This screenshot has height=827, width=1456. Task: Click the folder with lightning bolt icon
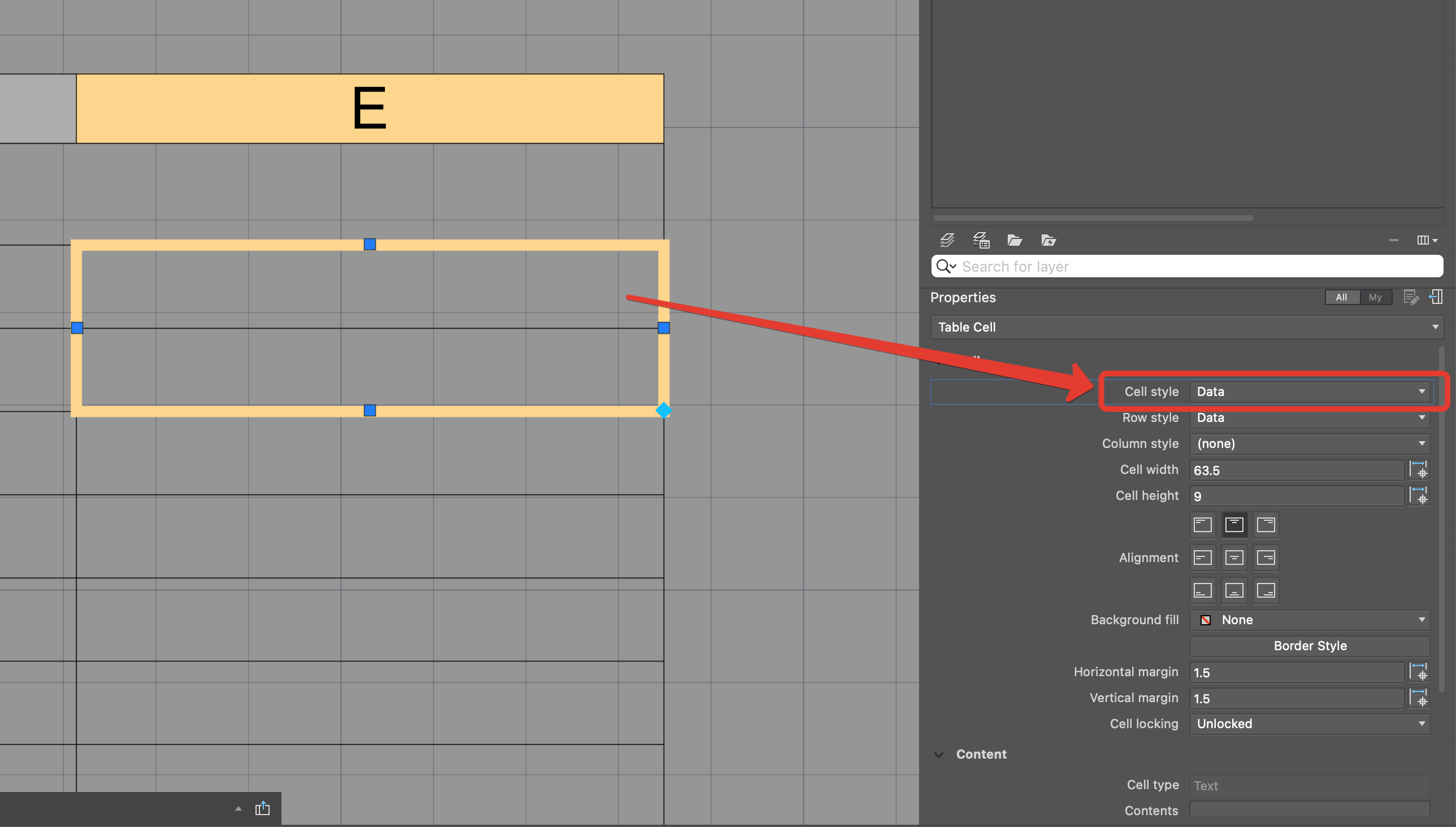point(1048,240)
